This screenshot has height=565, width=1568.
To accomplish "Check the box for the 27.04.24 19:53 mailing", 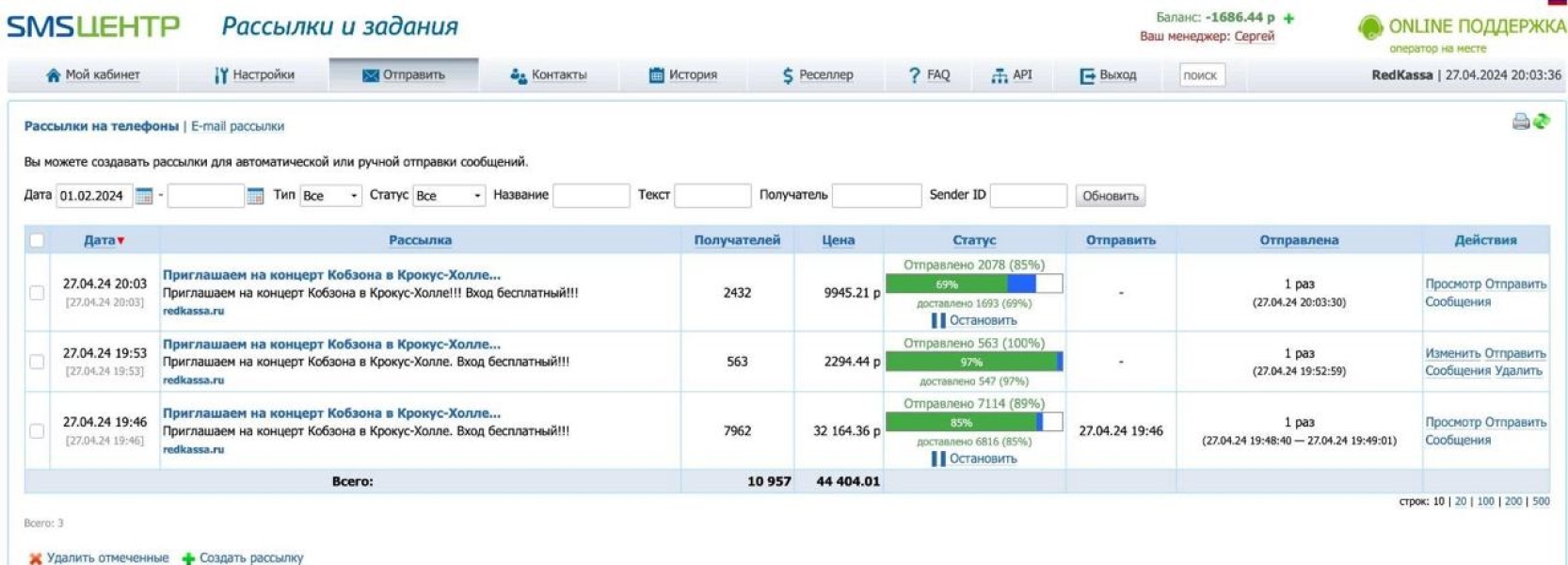I will click(x=37, y=362).
